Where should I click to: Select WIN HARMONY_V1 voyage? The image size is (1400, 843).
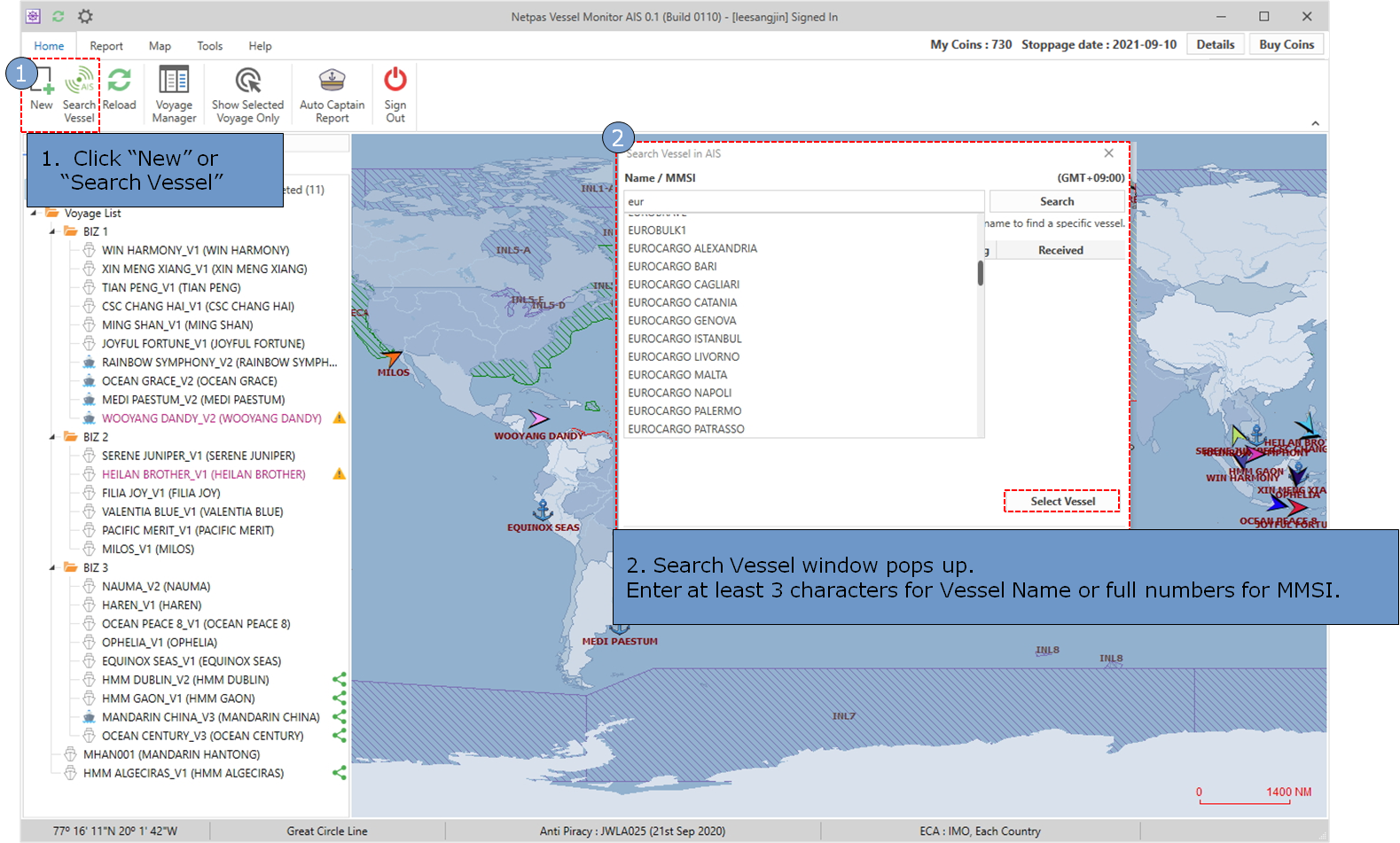pos(195,250)
